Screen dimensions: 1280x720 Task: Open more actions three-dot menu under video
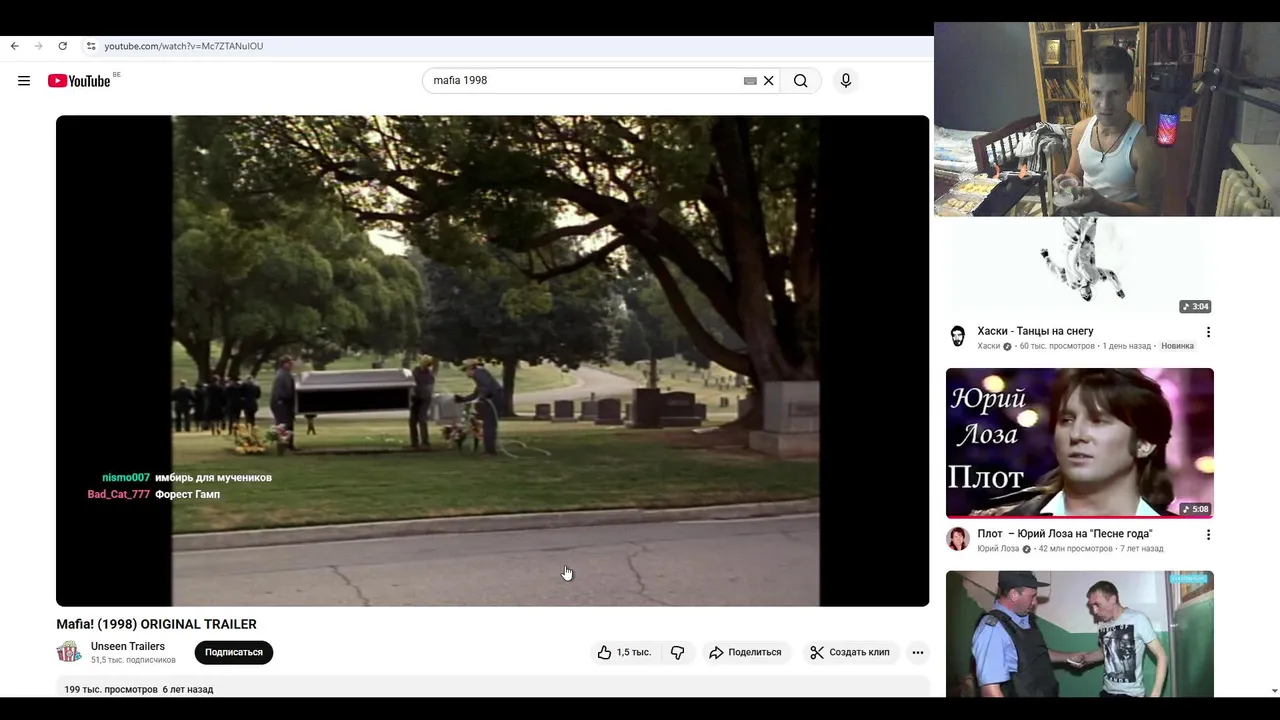[918, 652]
